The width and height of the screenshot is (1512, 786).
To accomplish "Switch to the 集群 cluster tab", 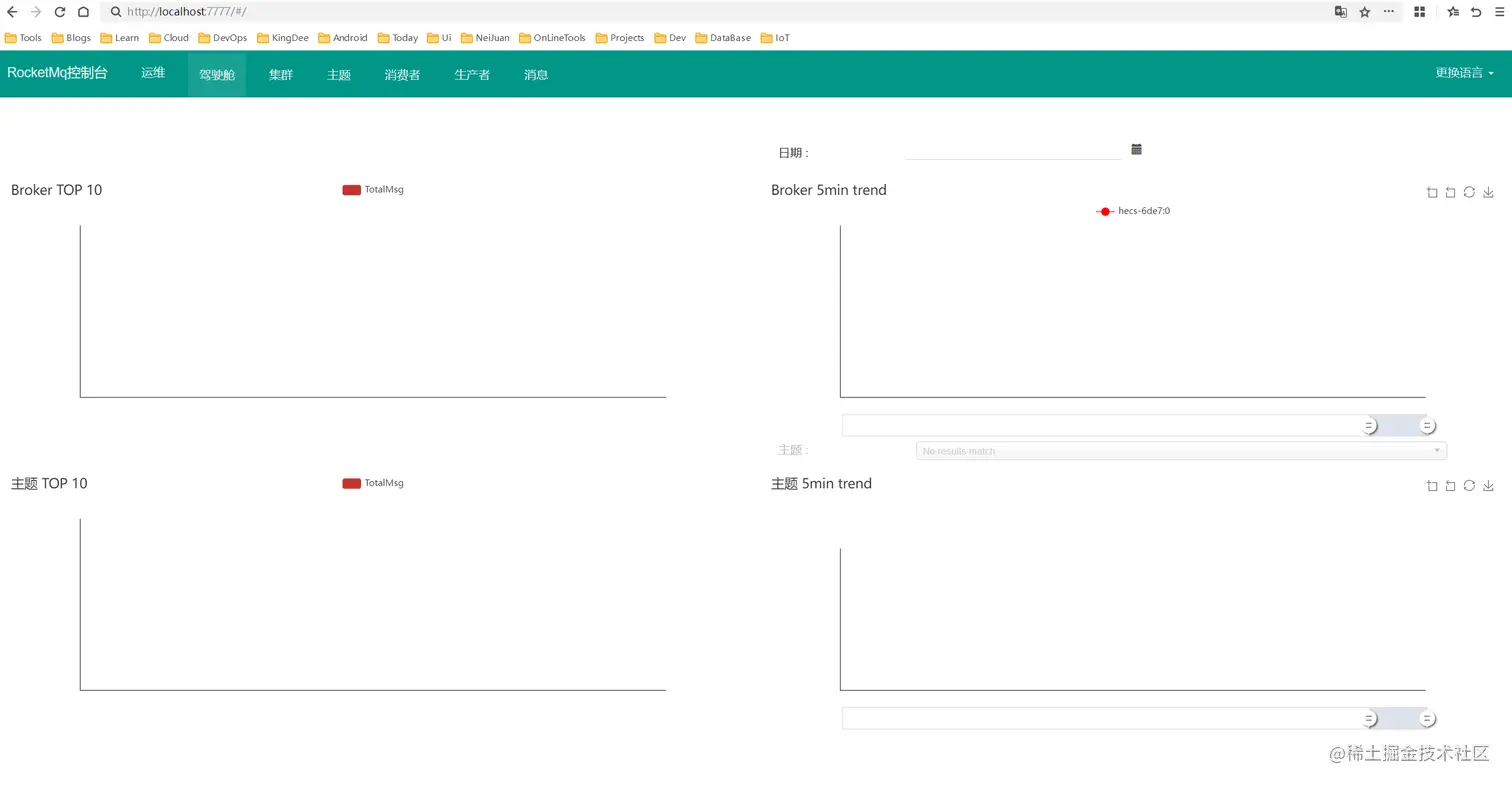I will click(281, 74).
